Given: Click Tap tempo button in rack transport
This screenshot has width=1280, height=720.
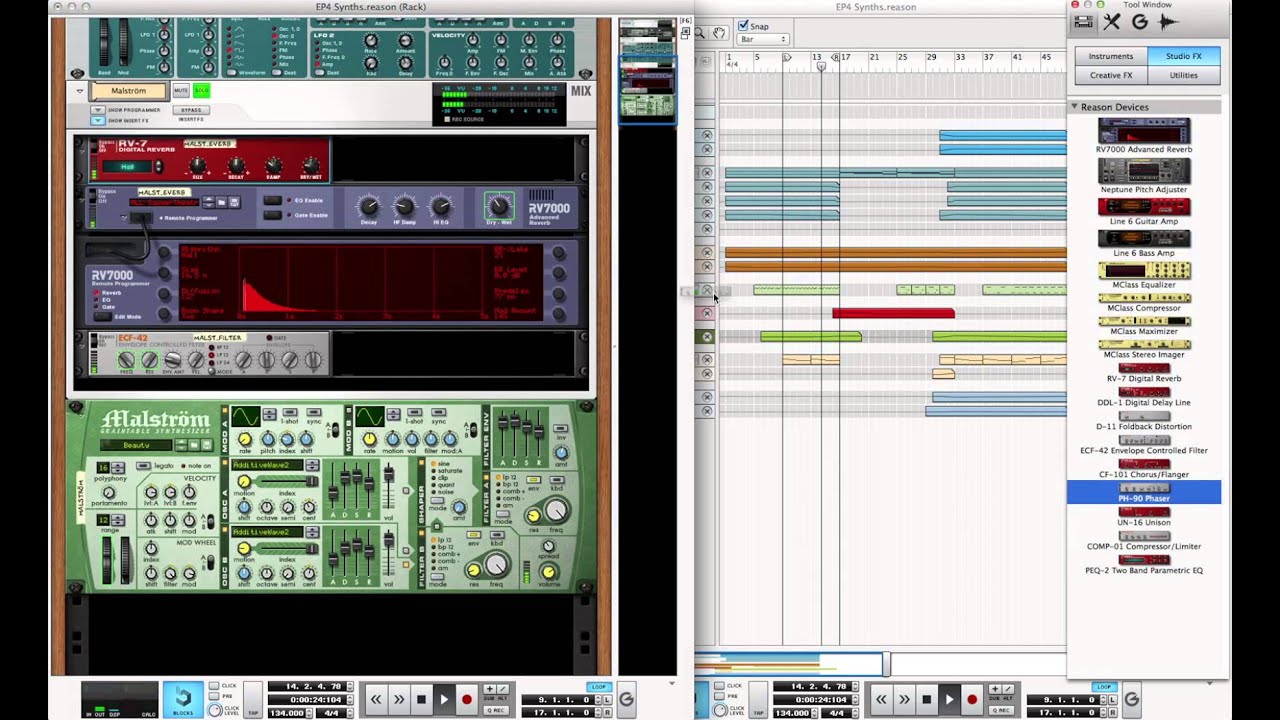Looking at the screenshot, I should click(253, 699).
